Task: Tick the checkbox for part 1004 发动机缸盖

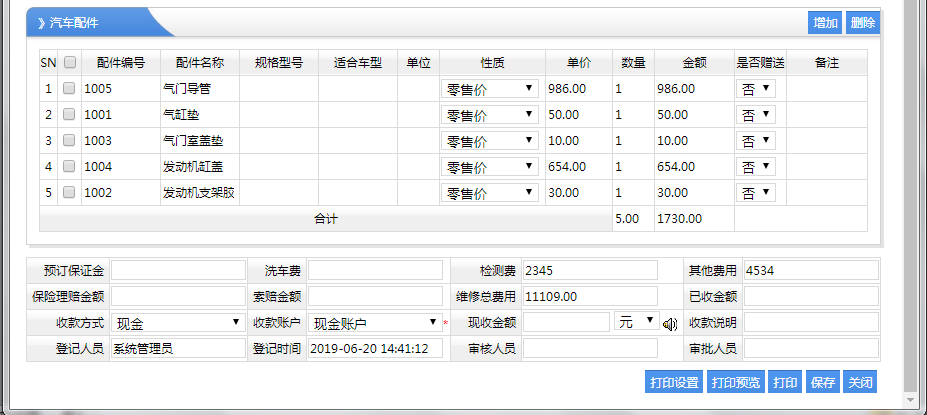Action: coord(69,167)
